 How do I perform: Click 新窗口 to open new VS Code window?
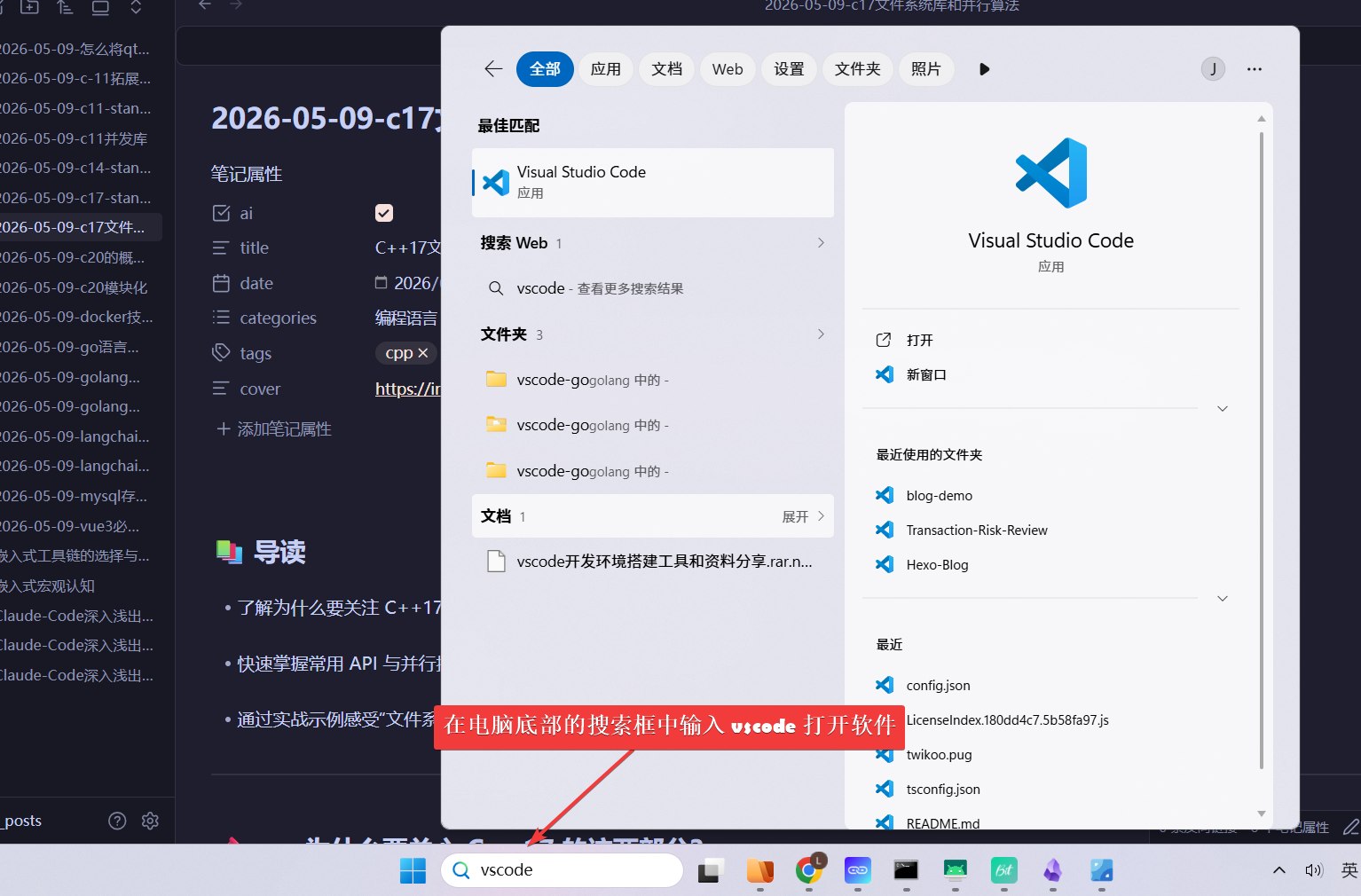(x=926, y=374)
